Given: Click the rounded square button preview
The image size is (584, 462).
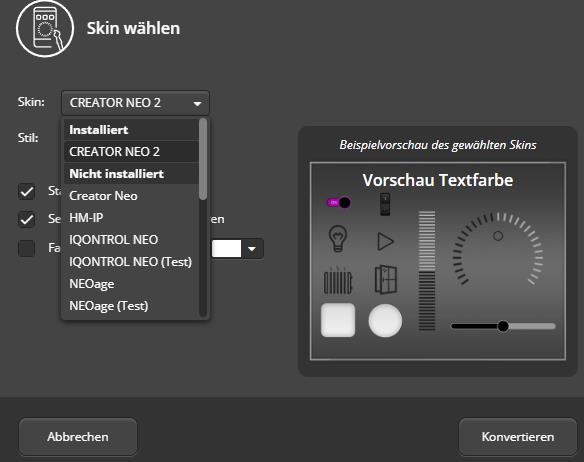Looking at the screenshot, I should pyautogui.click(x=338, y=320).
